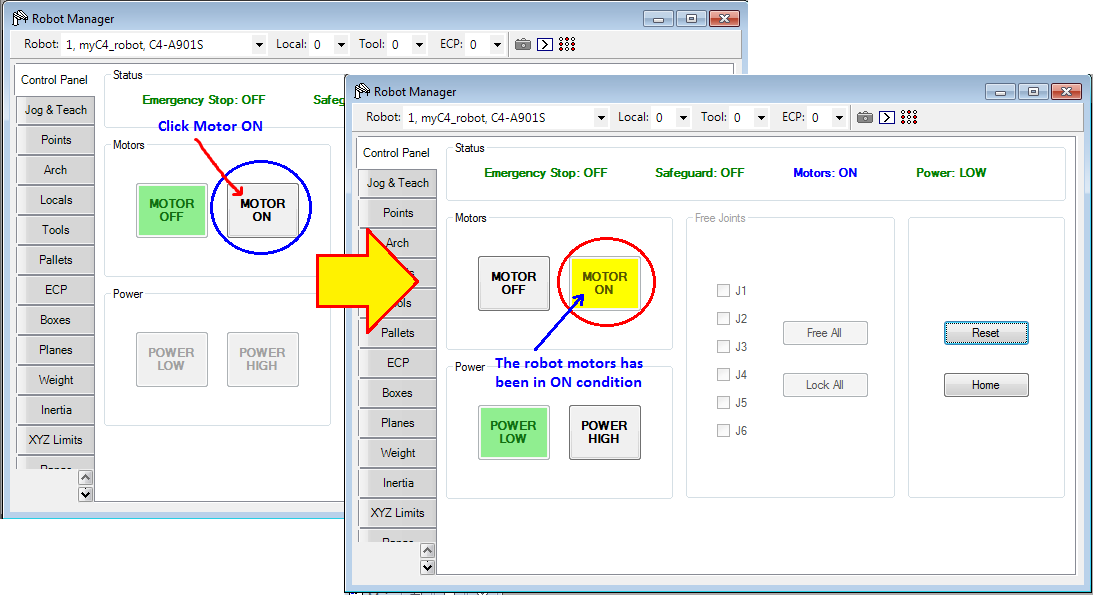The height and width of the screenshot is (596, 1094).
Task: Click 'Motors: ON' status text
Action: (825, 172)
